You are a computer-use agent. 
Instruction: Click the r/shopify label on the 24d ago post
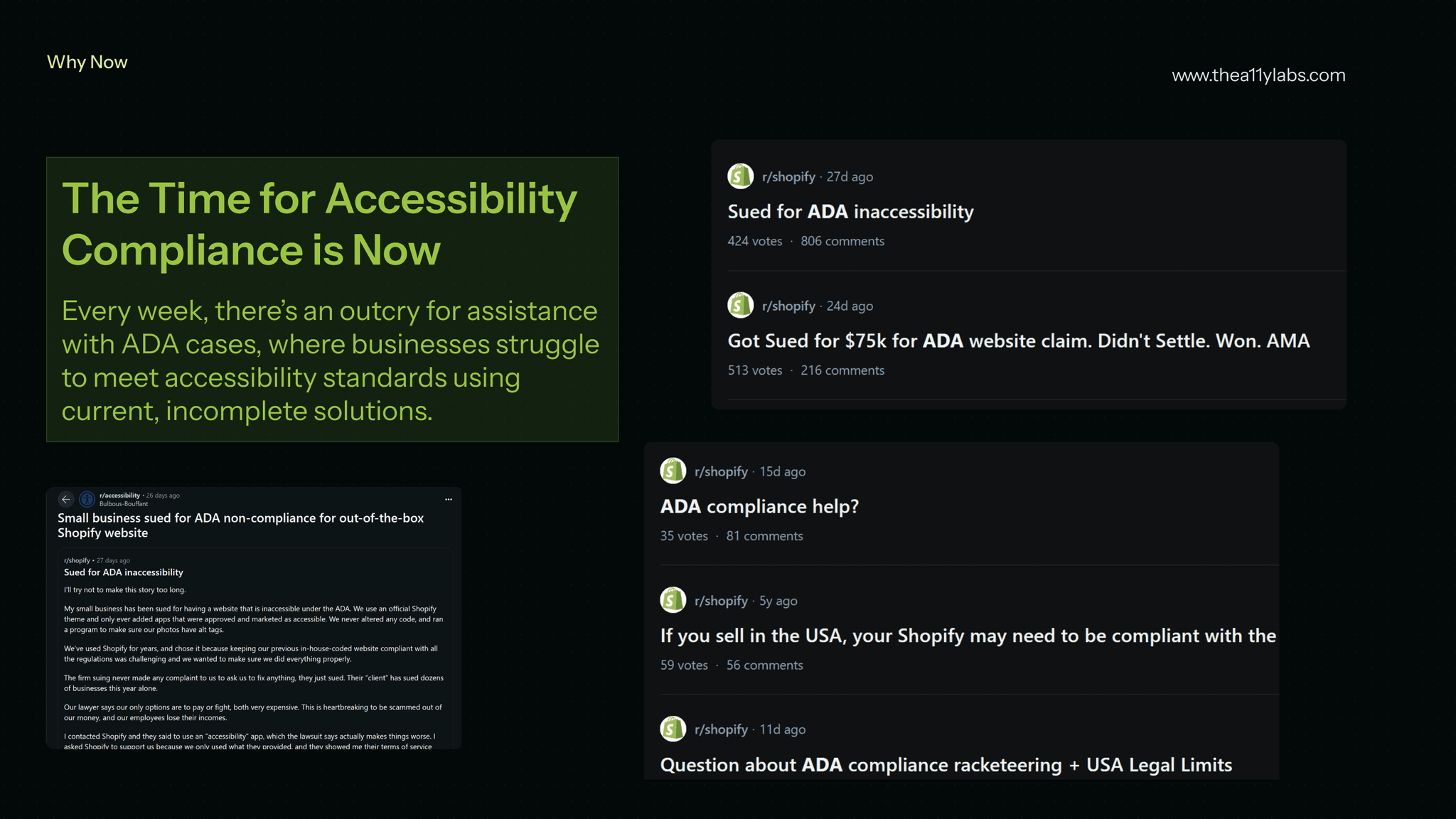tap(788, 306)
